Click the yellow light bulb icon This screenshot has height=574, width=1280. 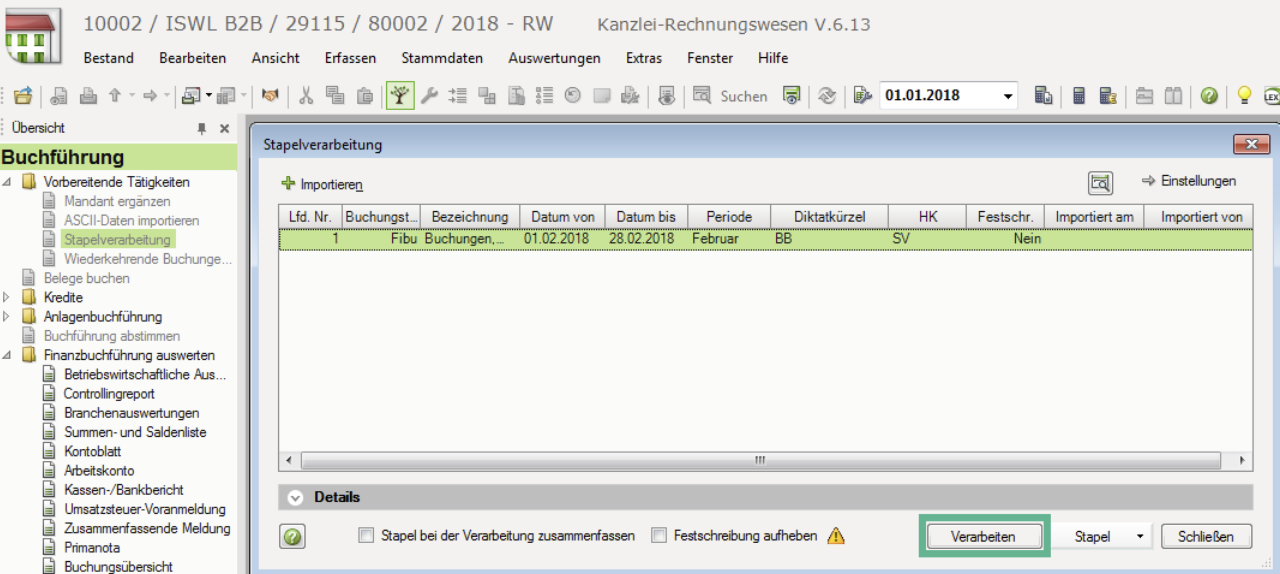[1245, 96]
